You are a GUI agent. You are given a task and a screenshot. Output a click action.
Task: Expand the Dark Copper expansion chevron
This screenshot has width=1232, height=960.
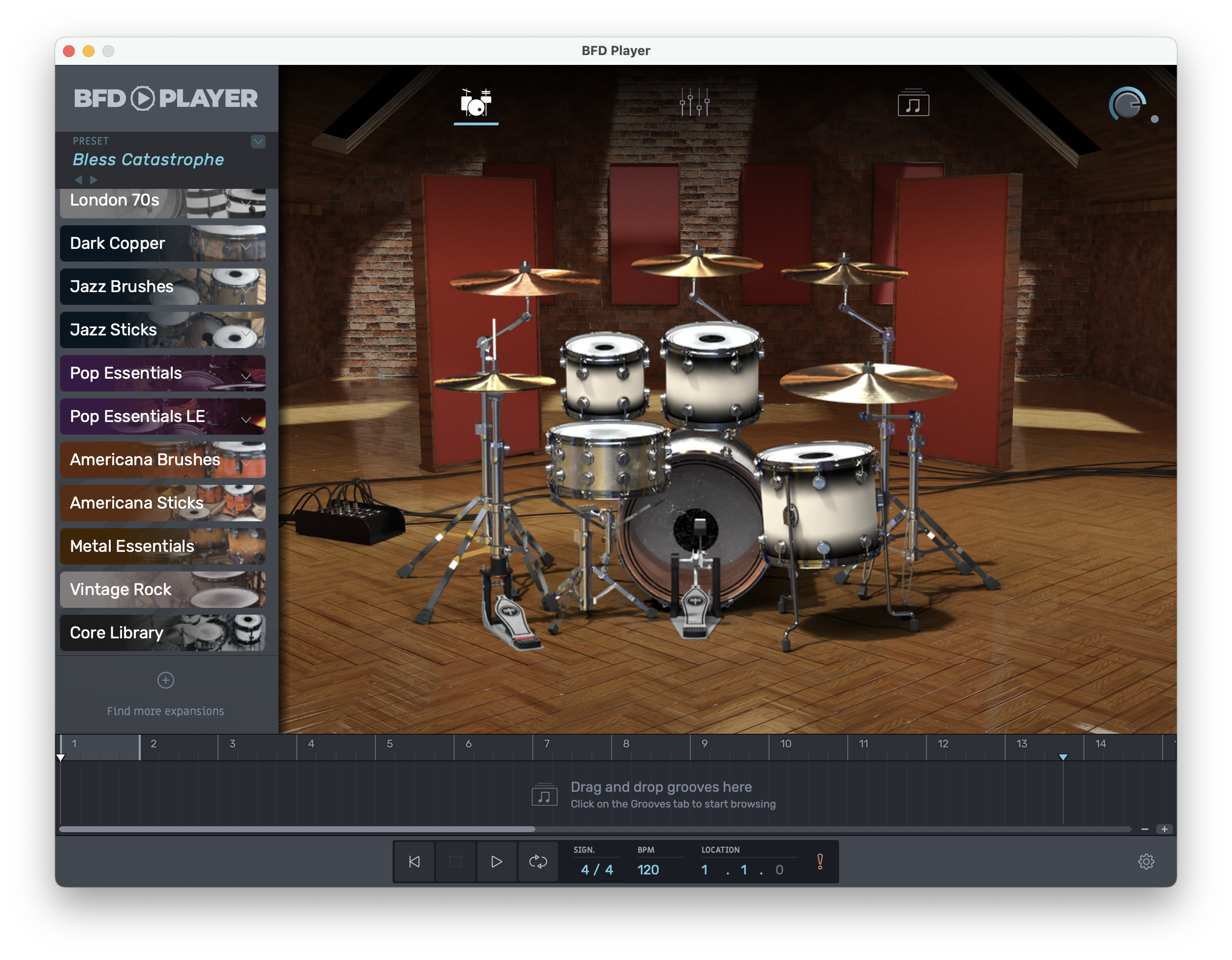click(x=246, y=247)
